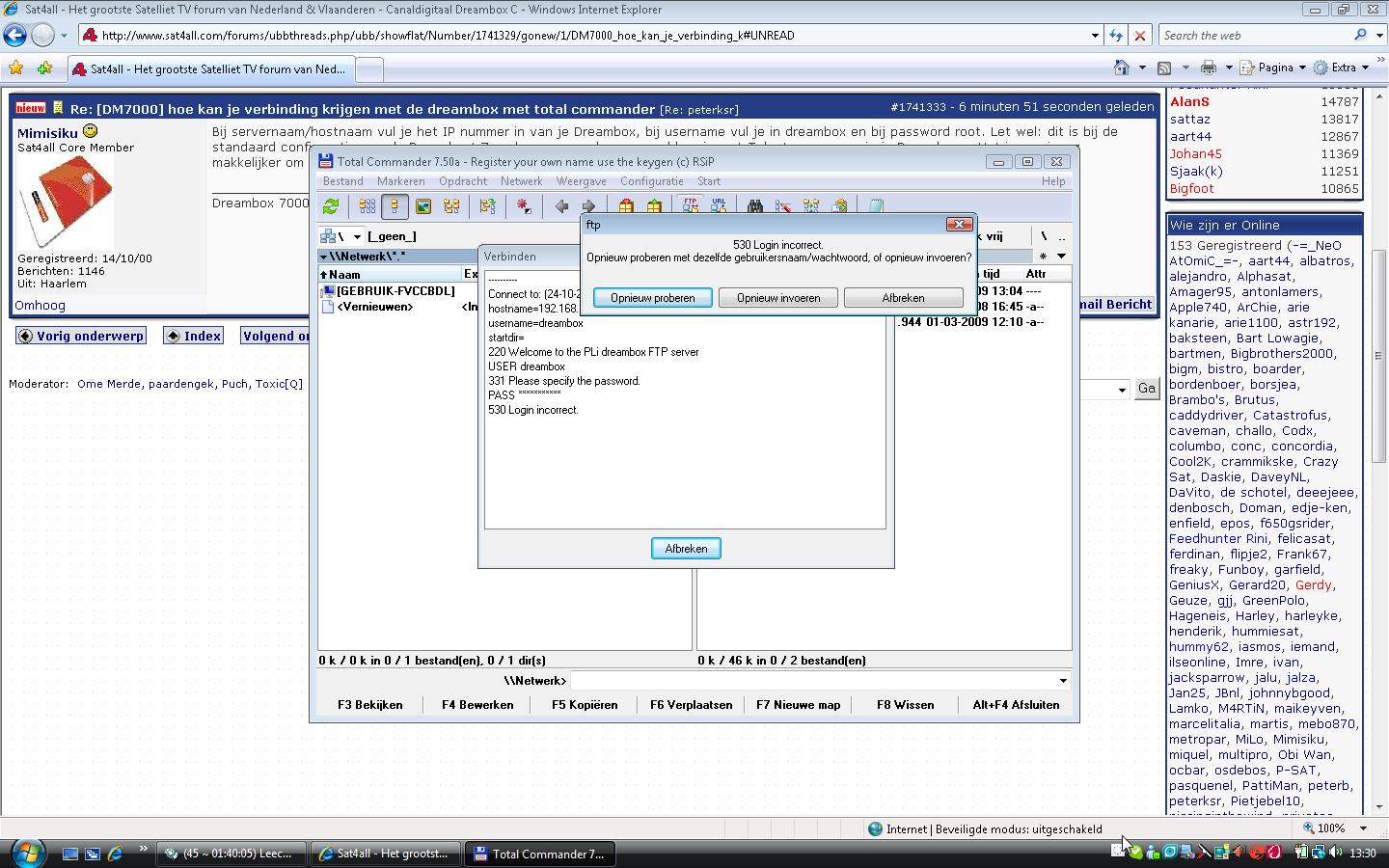
Task: Click the RSS feeds icon in IE
Action: pyautogui.click(x=1164, y=68)
